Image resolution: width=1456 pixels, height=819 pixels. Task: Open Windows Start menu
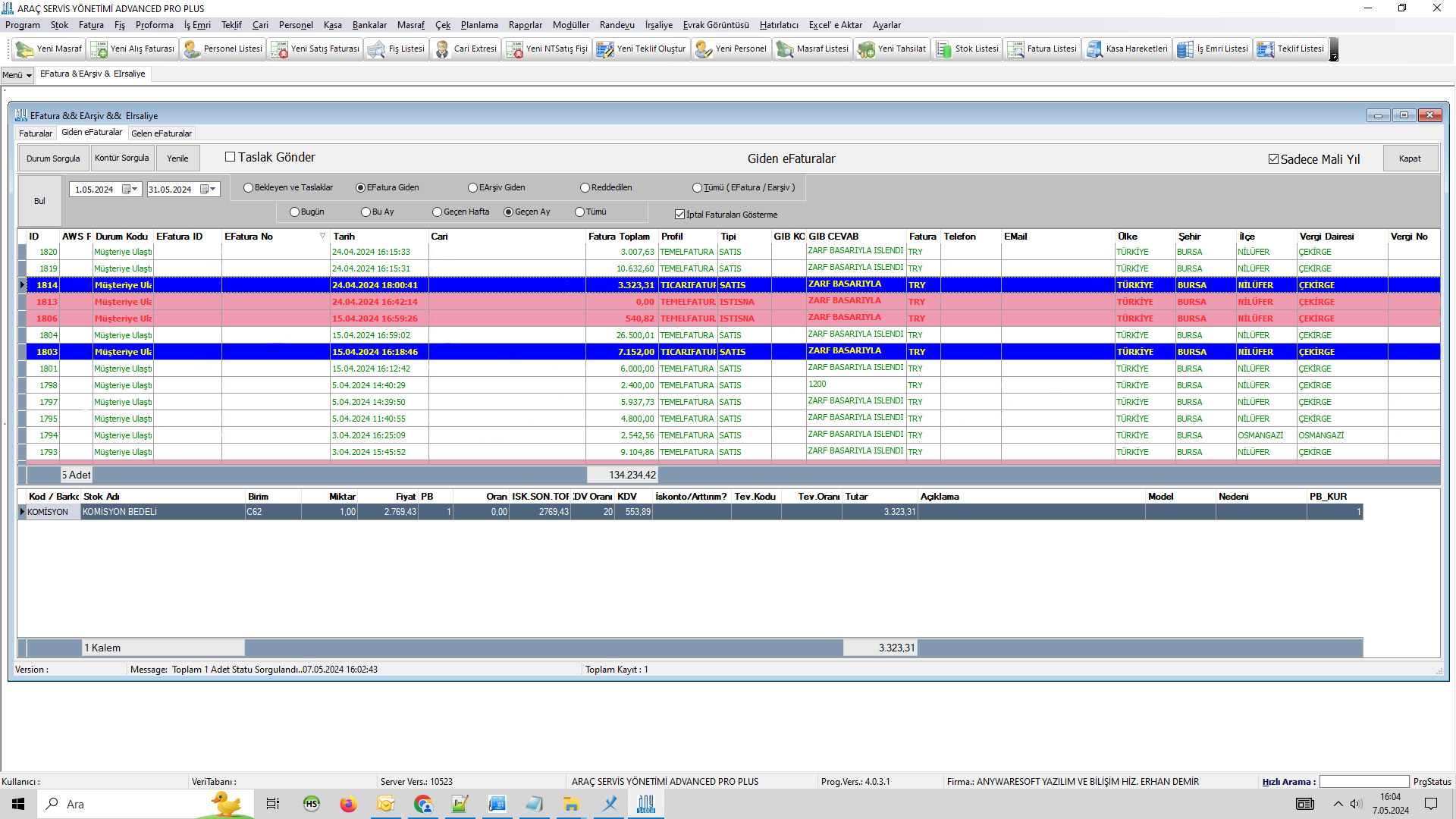18,804
